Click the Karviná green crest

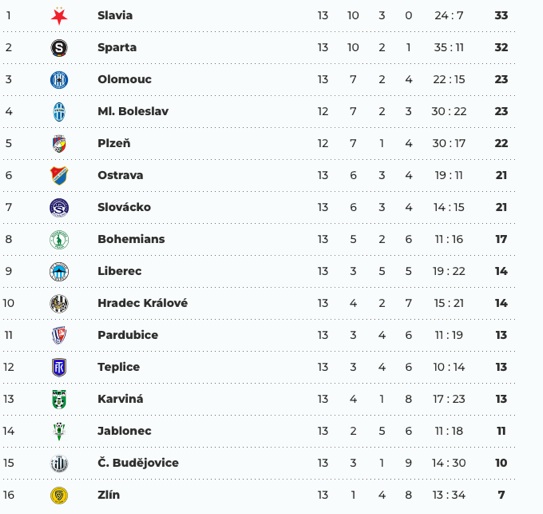[x=59, y=399]
